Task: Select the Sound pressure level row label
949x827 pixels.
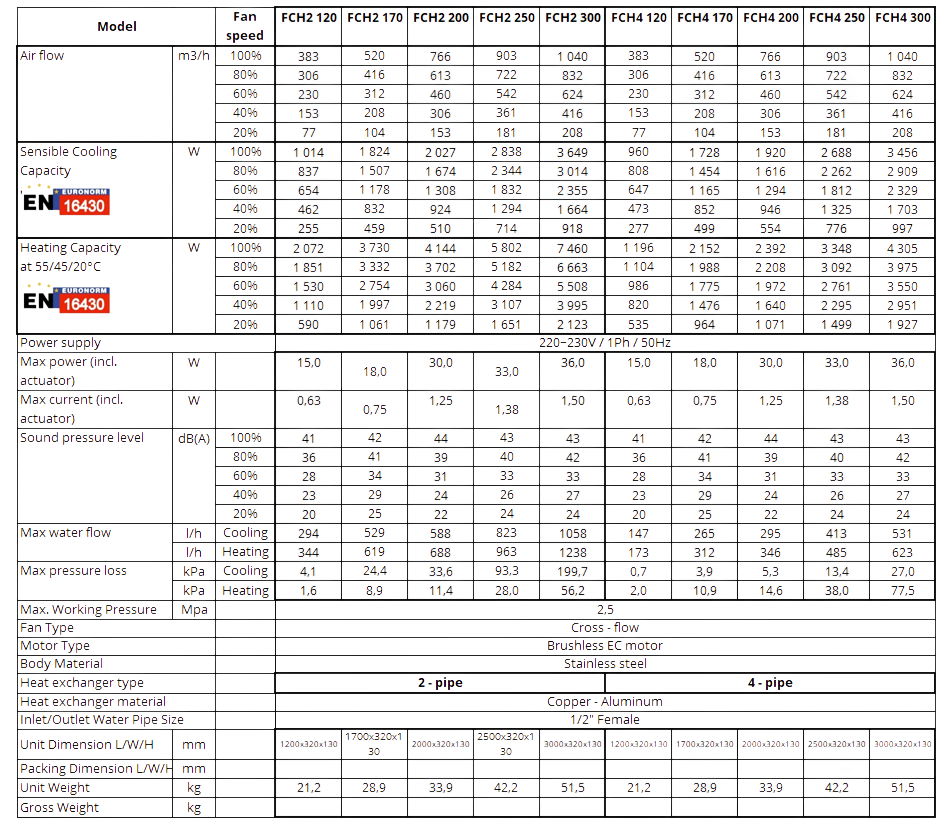Action: (x=82, y=438)
